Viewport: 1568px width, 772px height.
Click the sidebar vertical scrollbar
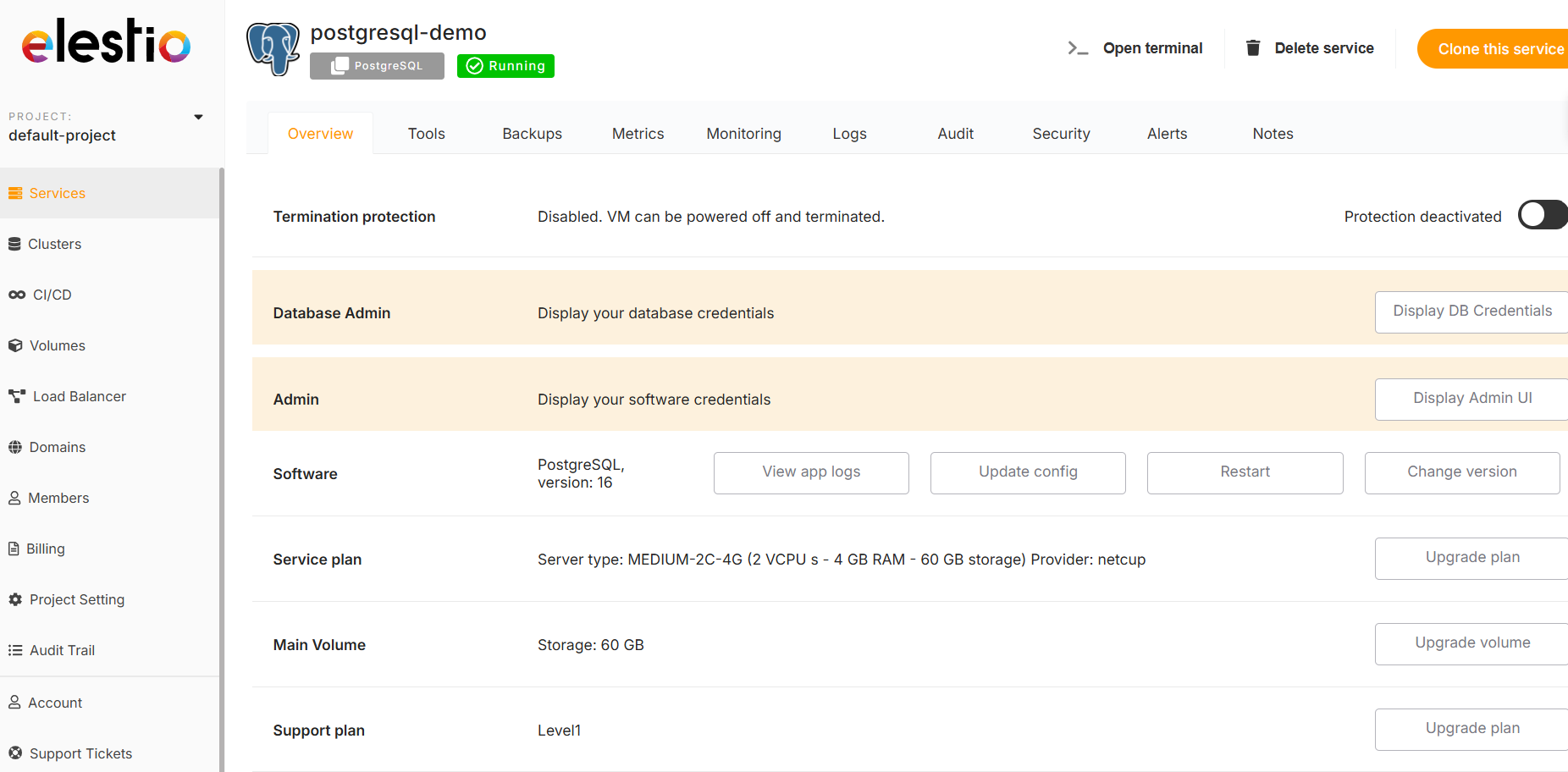tap(222, 466)
